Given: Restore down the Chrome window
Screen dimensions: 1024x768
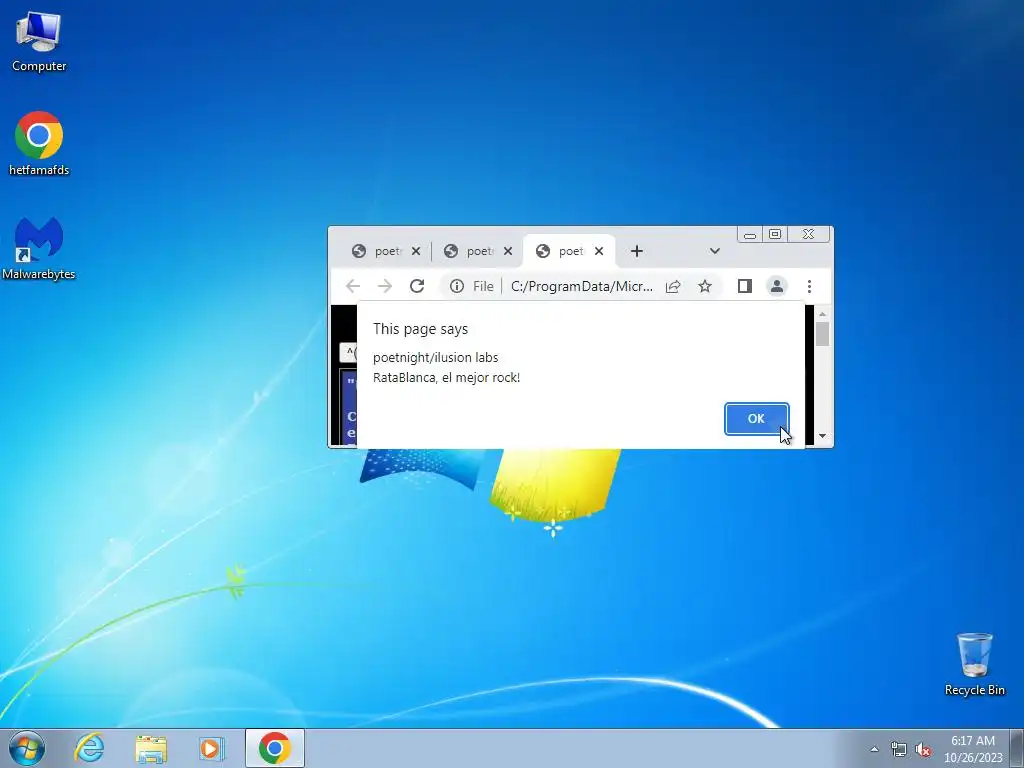Looking at the screenshot, I should [775, 234].
